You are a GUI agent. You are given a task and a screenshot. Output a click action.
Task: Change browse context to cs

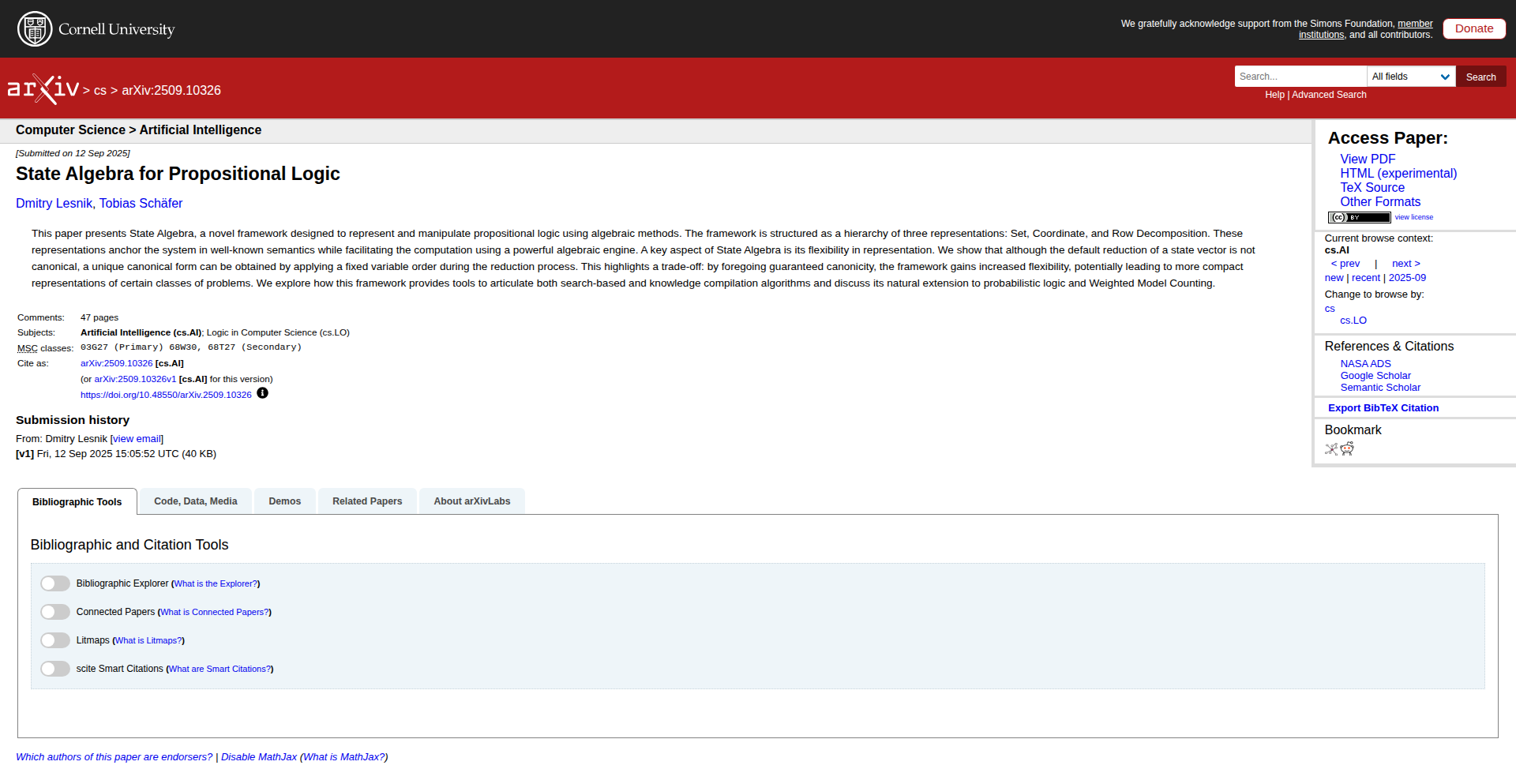tap(1330, 309)
